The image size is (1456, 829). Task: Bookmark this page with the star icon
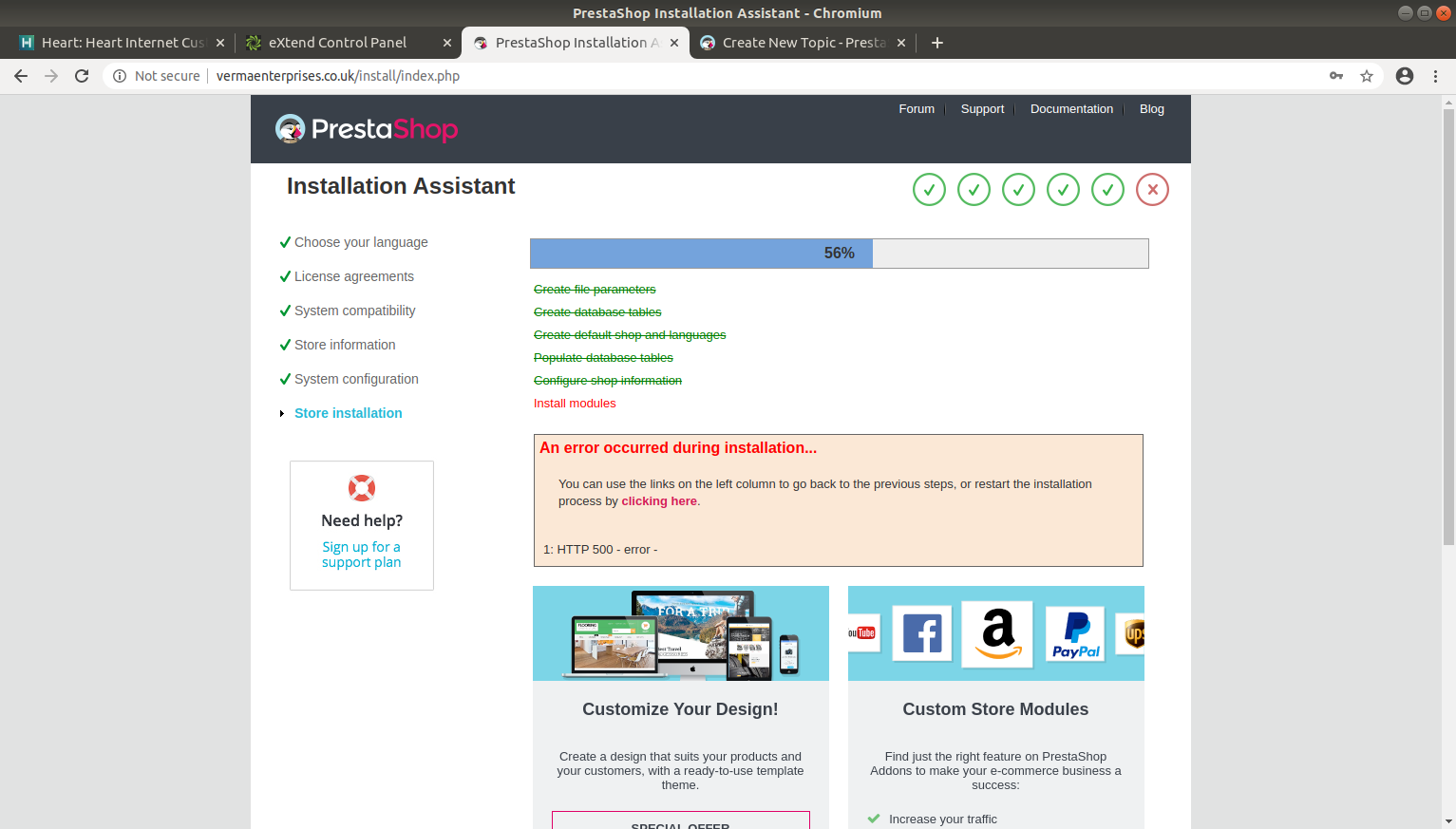1367,76
